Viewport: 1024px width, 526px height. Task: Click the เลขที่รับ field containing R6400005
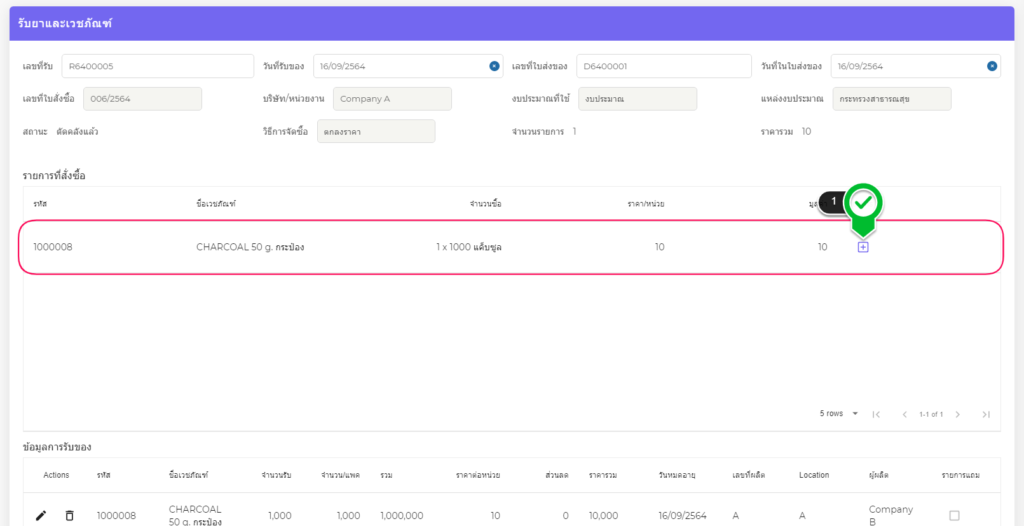coord(157,66)
